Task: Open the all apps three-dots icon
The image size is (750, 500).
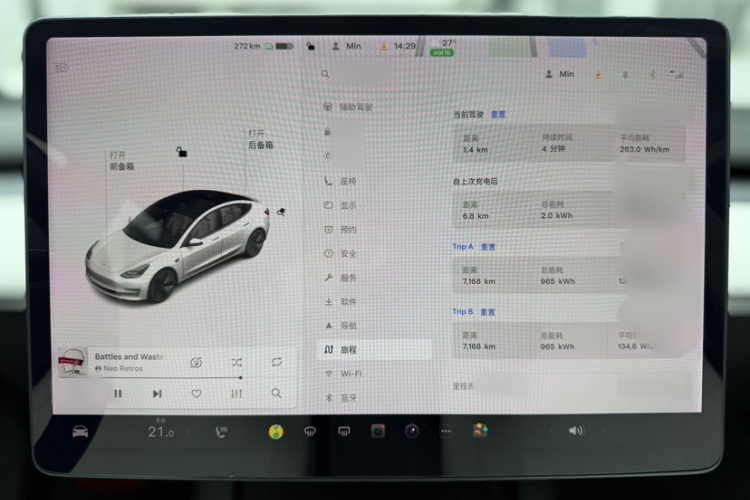Action: click(x=446, y=432)
